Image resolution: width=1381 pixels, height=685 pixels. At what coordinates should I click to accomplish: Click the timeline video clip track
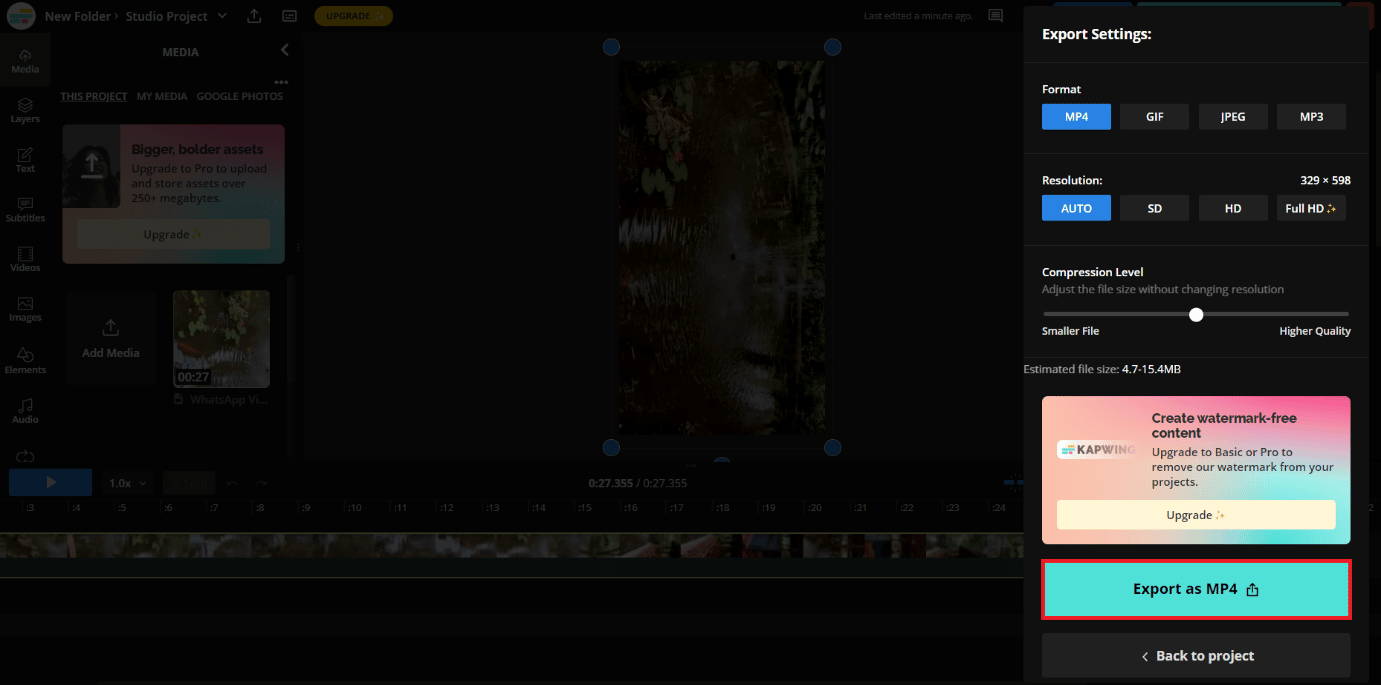click(x=510, y=545)
